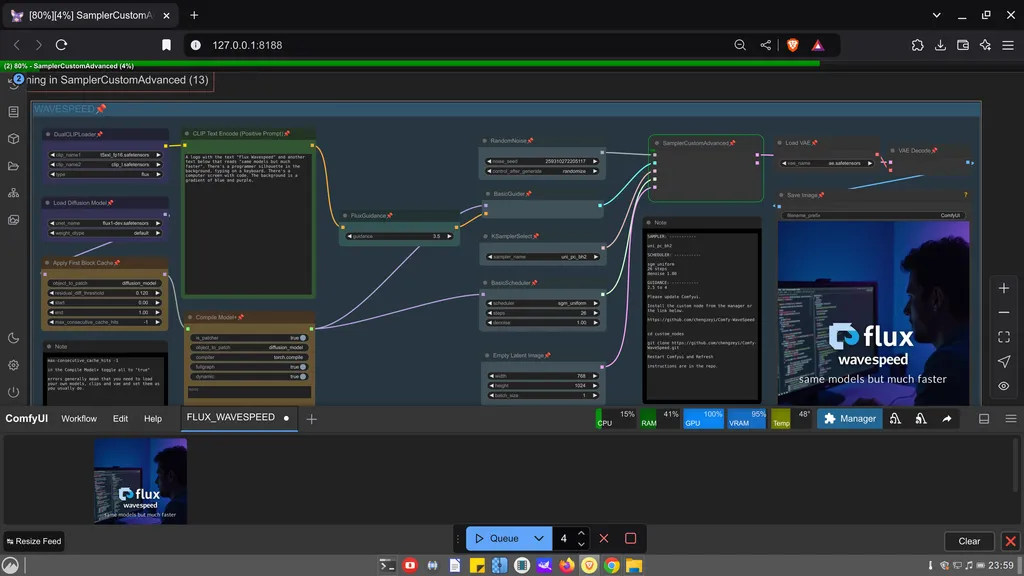Open the image gallery sidebar icon
This screenshot has width=1024, height=576.
coord(14,220)
